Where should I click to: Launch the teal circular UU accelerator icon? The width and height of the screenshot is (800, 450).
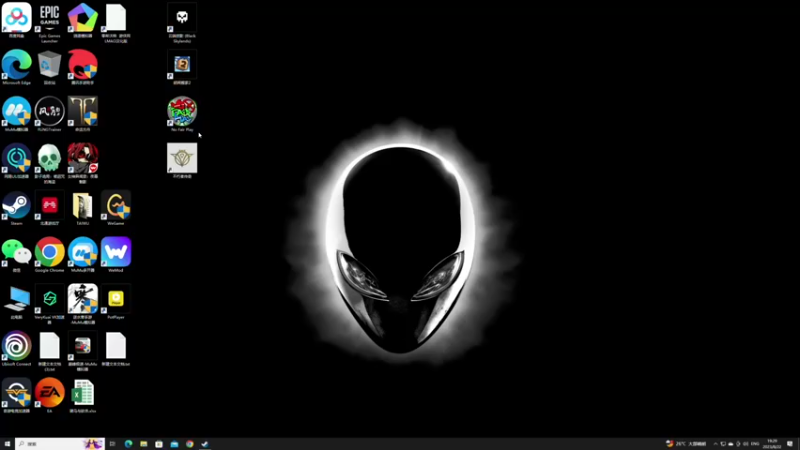[16, 159]
